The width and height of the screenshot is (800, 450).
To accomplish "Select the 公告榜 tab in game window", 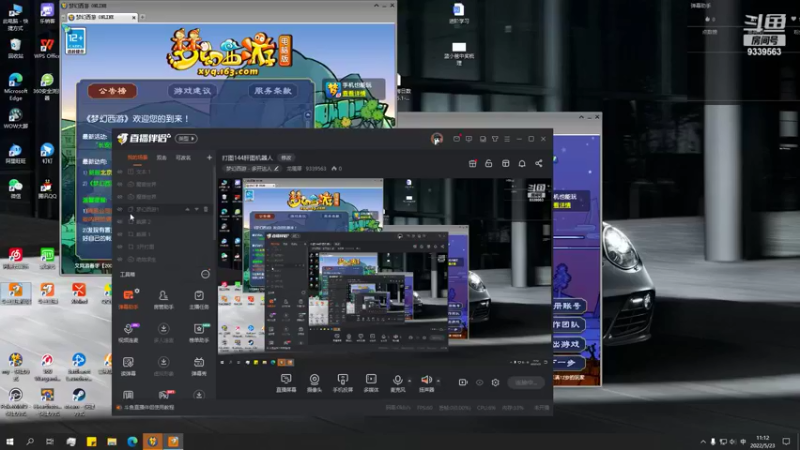I will tap(112, 91).
